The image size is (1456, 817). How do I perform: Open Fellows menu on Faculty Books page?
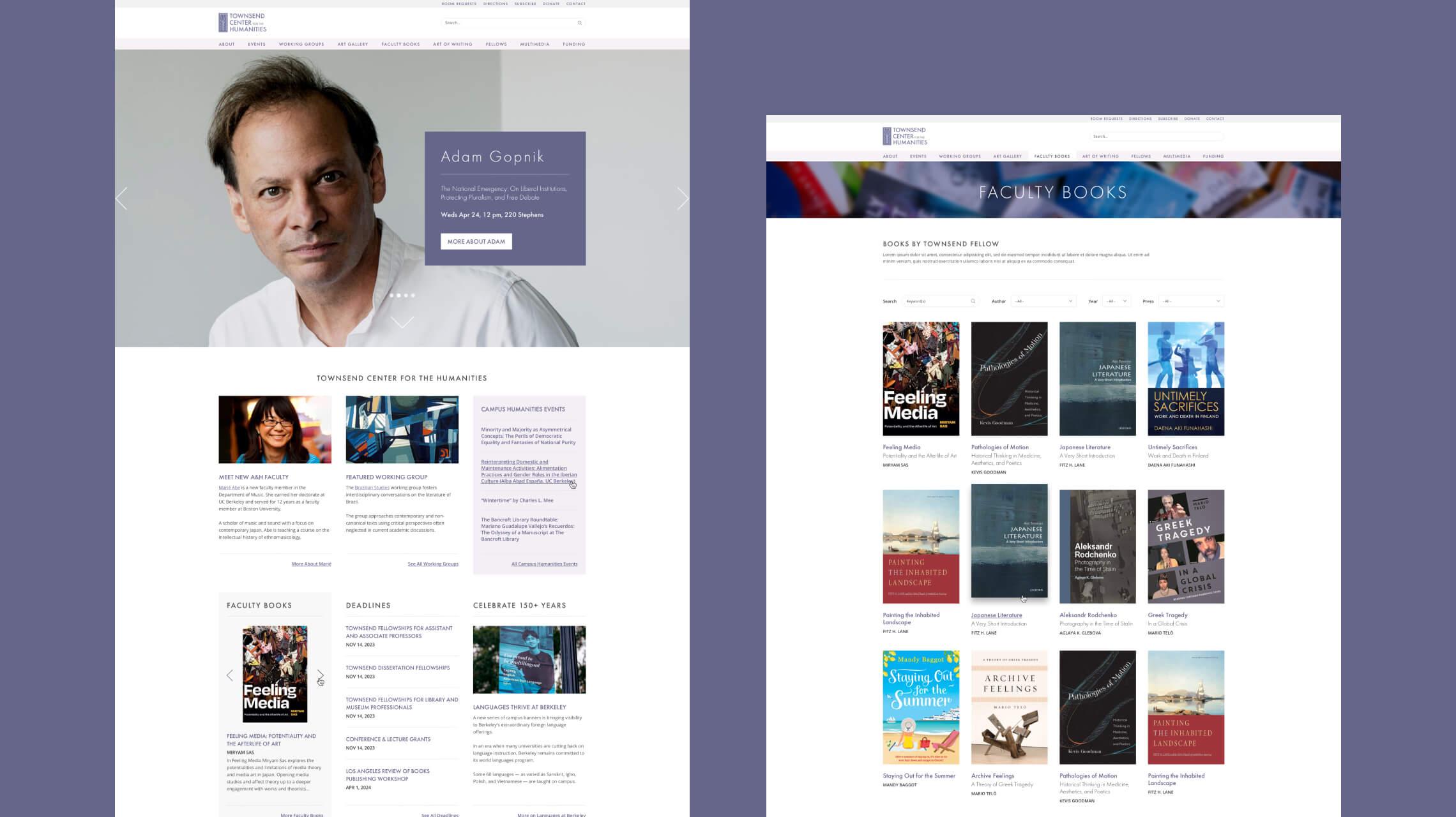(x=1141, y=156)
